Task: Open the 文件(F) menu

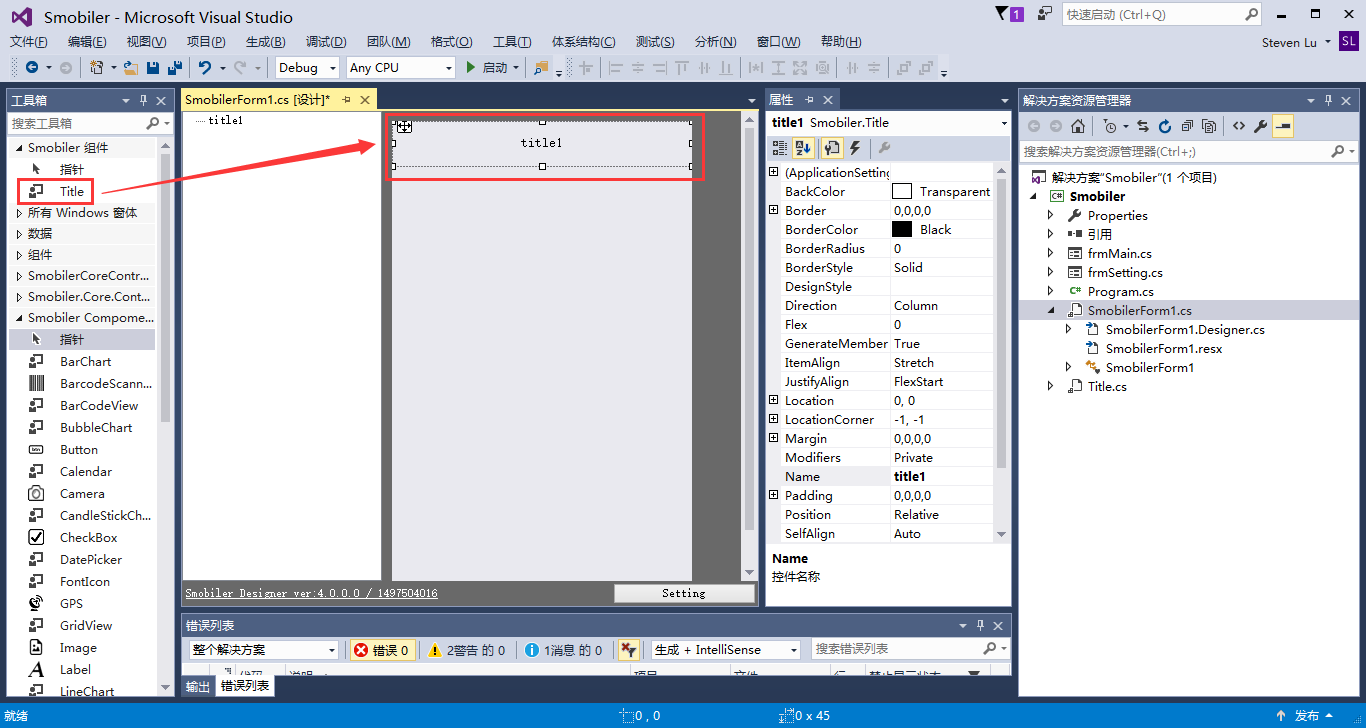Action: 29,41
